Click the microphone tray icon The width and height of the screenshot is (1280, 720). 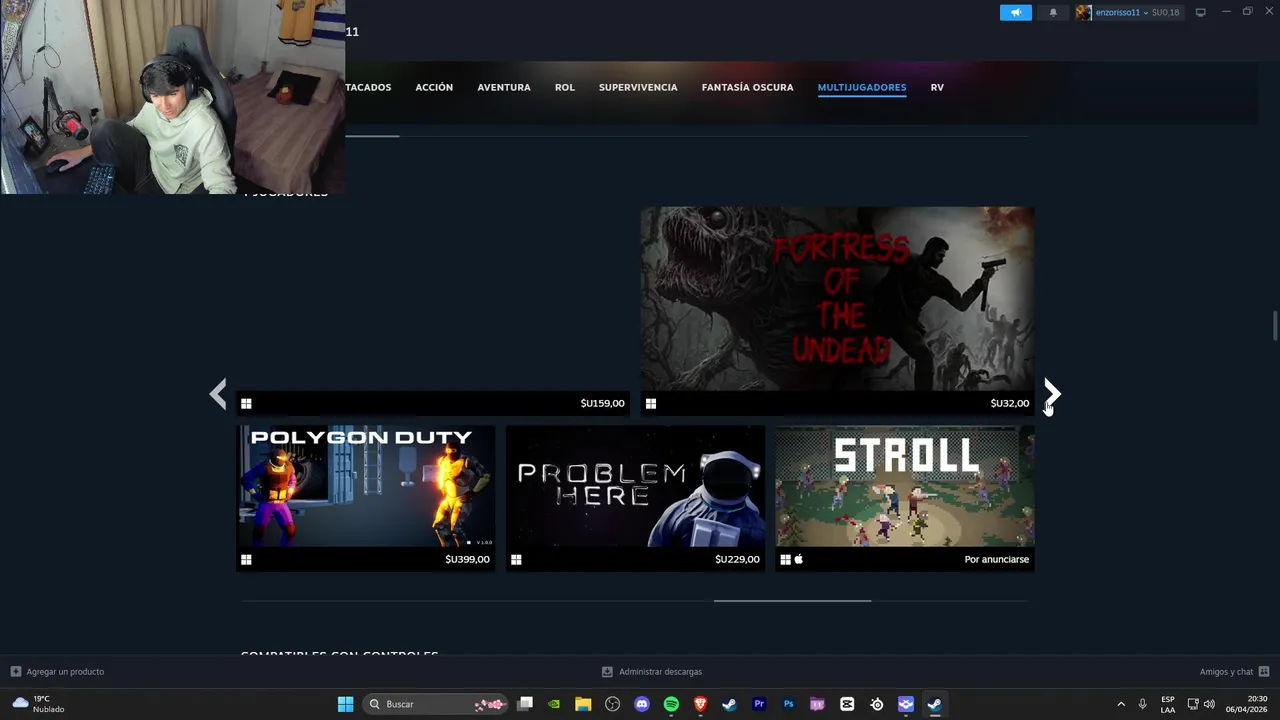[1142, 704]
